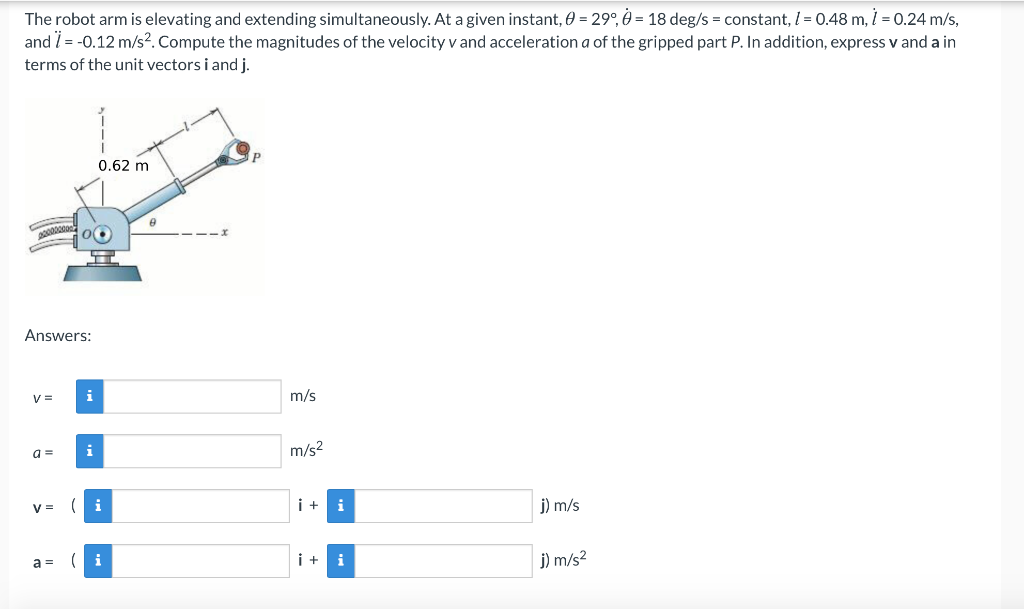Click the info icon beside the a magnitude field
This screenshot has height=609, width=1024.
89,452
